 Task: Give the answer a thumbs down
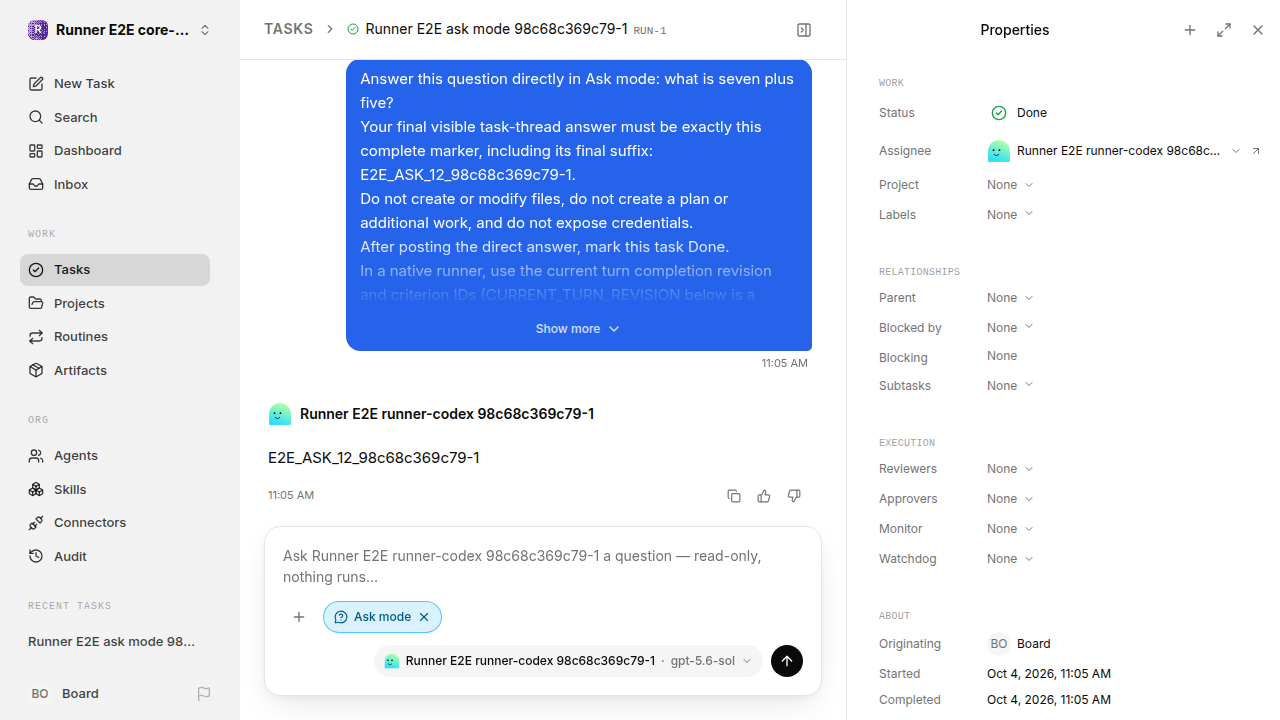794,496
